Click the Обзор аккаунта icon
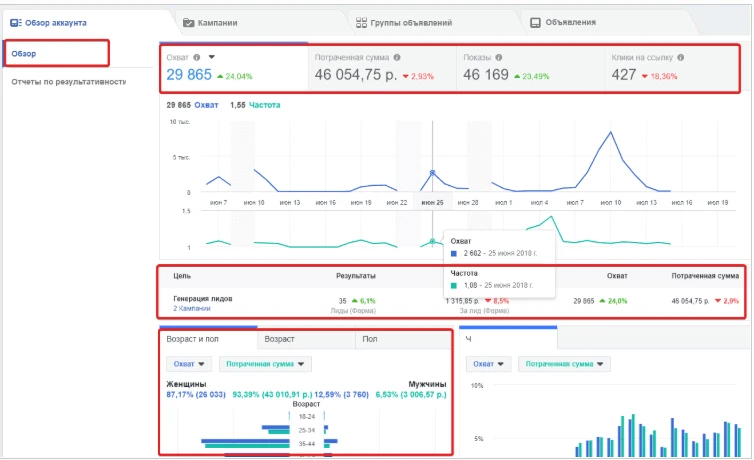Viewport: 754px width, 460px height. coord(16,23)
